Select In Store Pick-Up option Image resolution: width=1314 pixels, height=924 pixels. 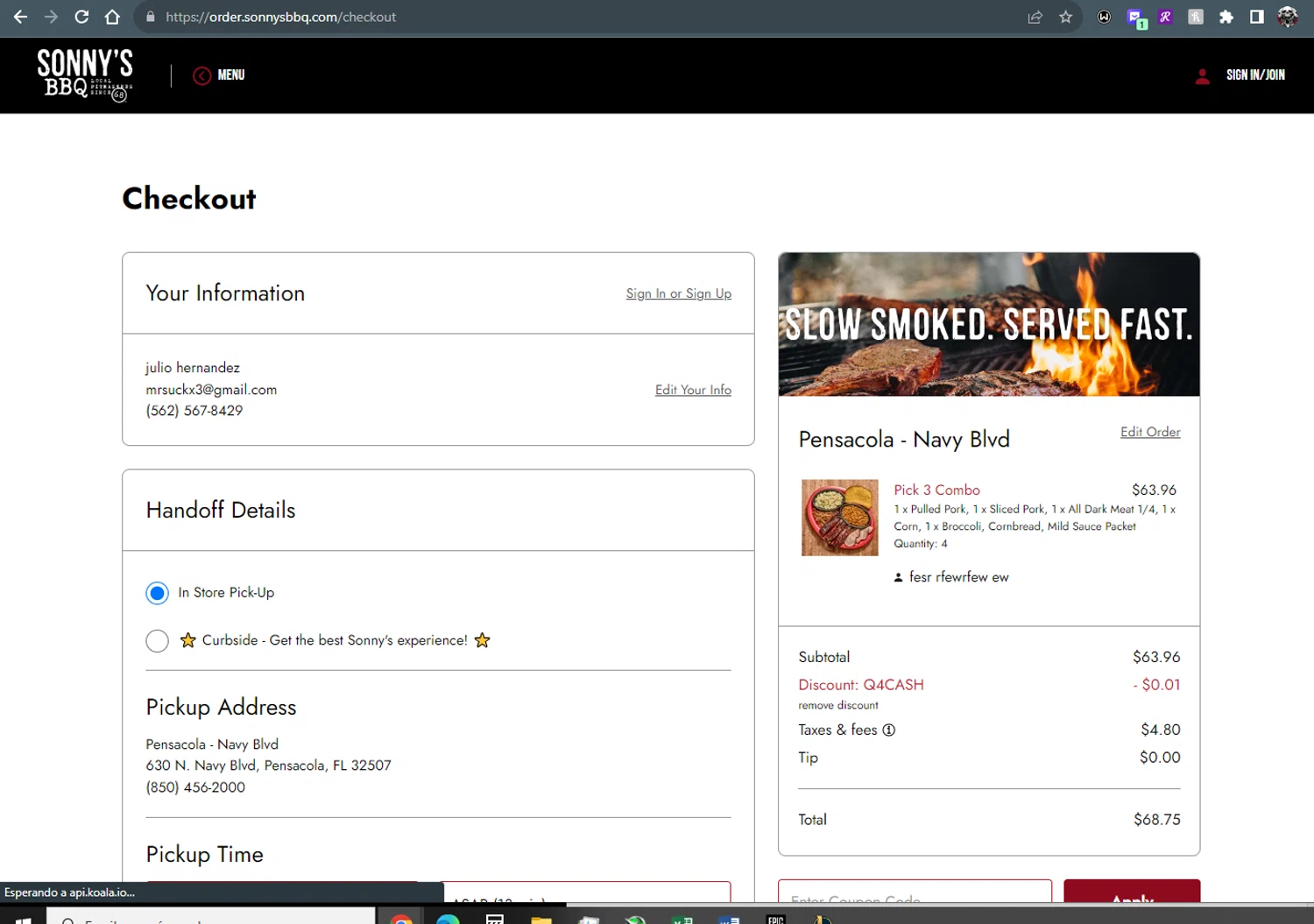tap(158, 593)
